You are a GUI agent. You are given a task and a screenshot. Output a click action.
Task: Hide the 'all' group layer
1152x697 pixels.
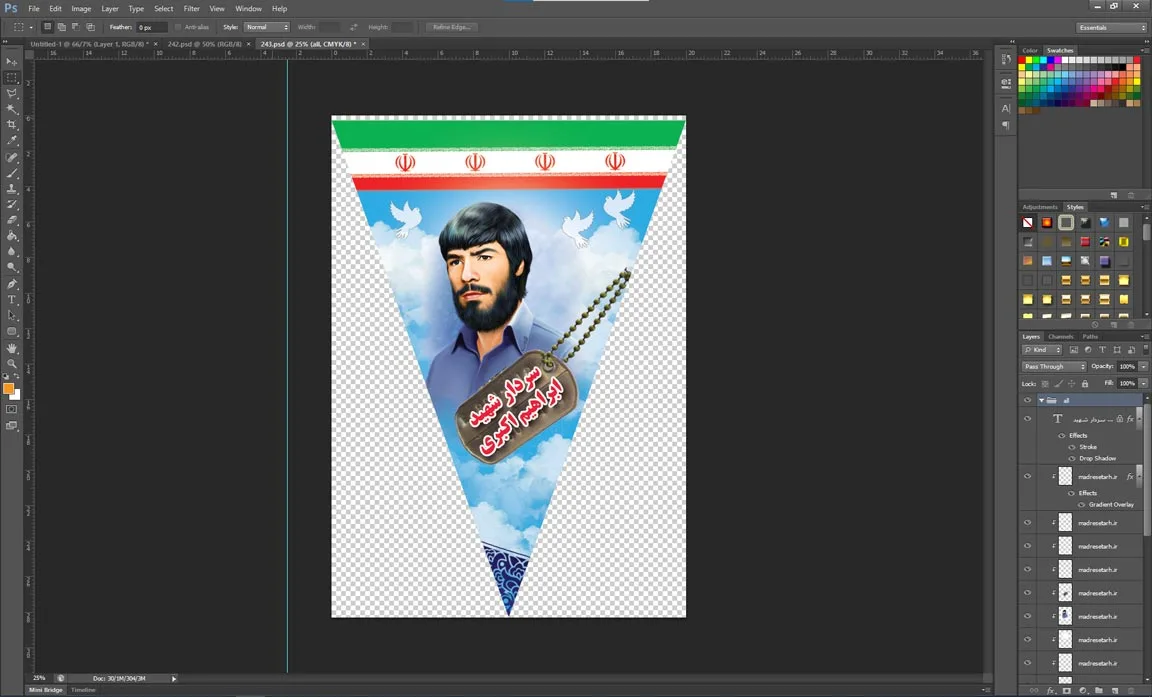click(1027, 400)
